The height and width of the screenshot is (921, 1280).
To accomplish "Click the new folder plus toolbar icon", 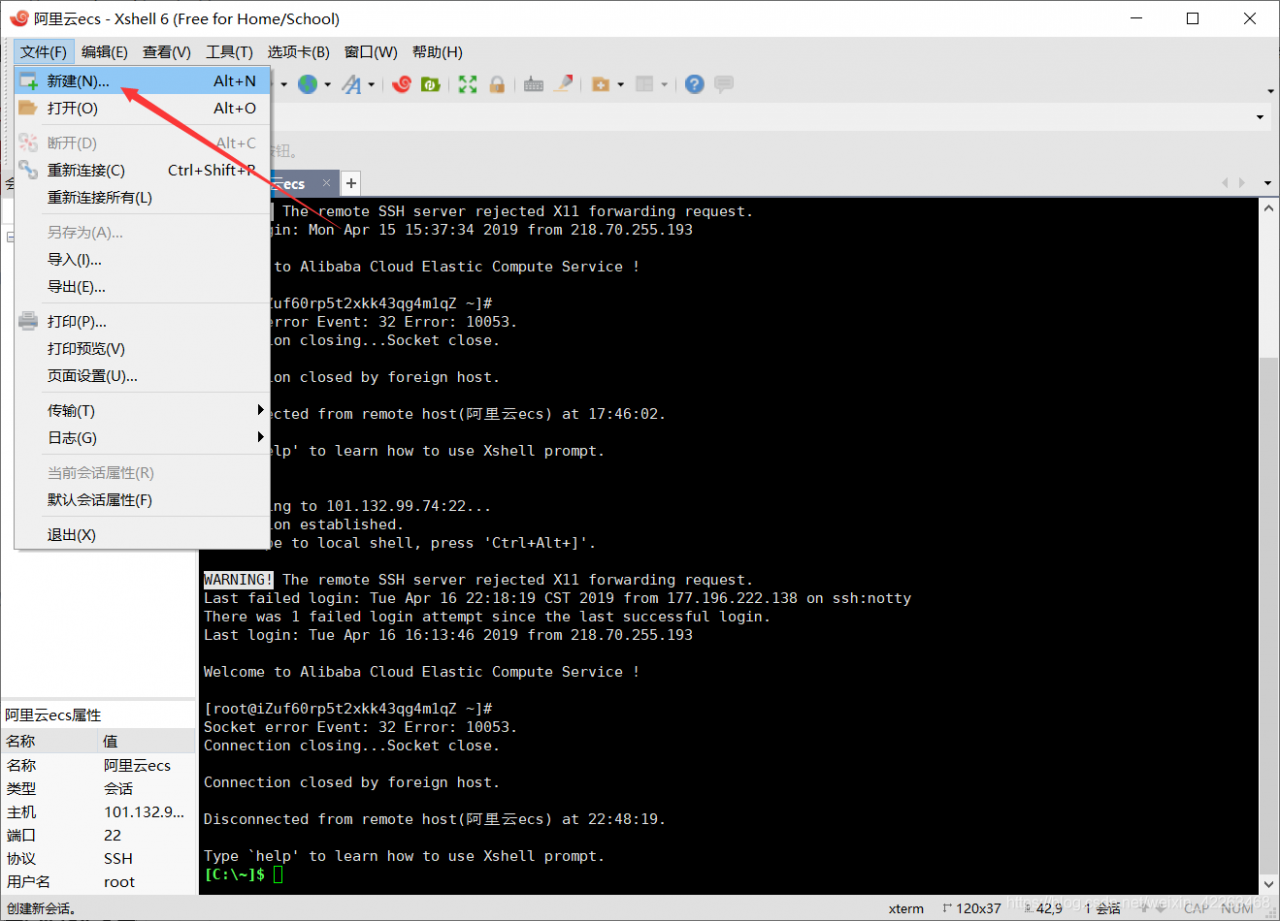I will click(x=601, y=85).
